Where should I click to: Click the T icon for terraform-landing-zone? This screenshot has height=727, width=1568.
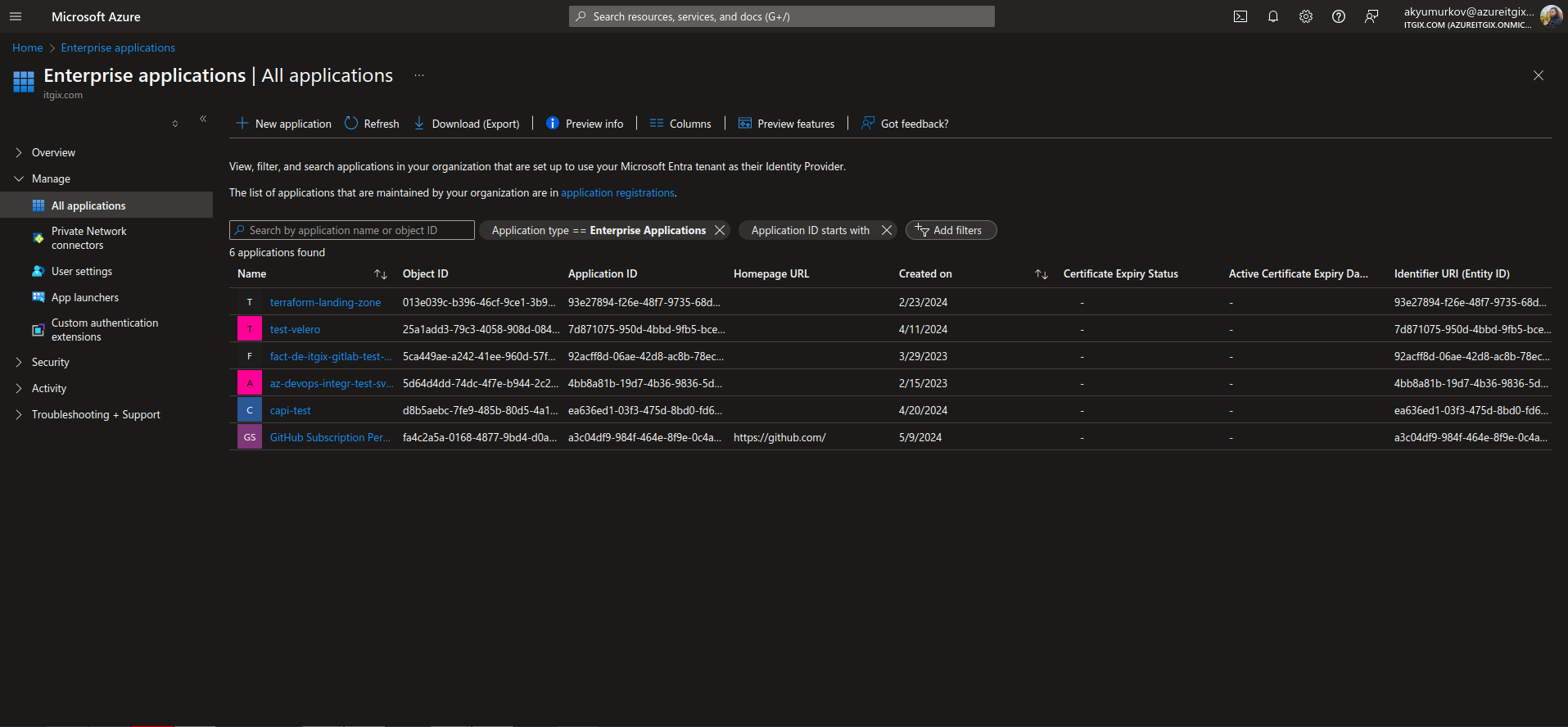(250, 302)
